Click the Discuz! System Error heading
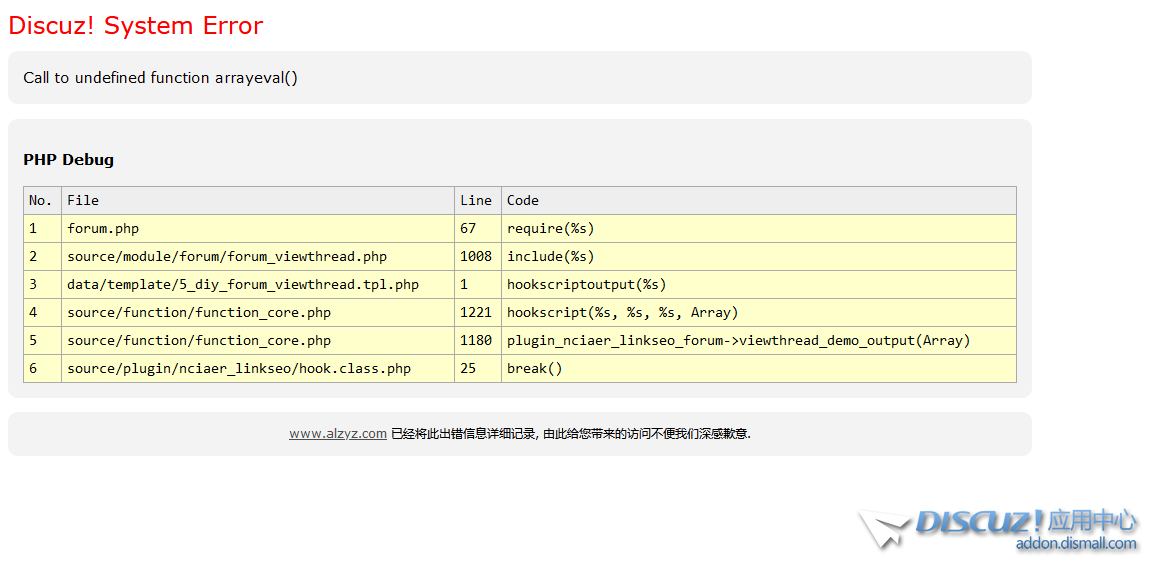 pyautogui.click(x=136, y=26)
